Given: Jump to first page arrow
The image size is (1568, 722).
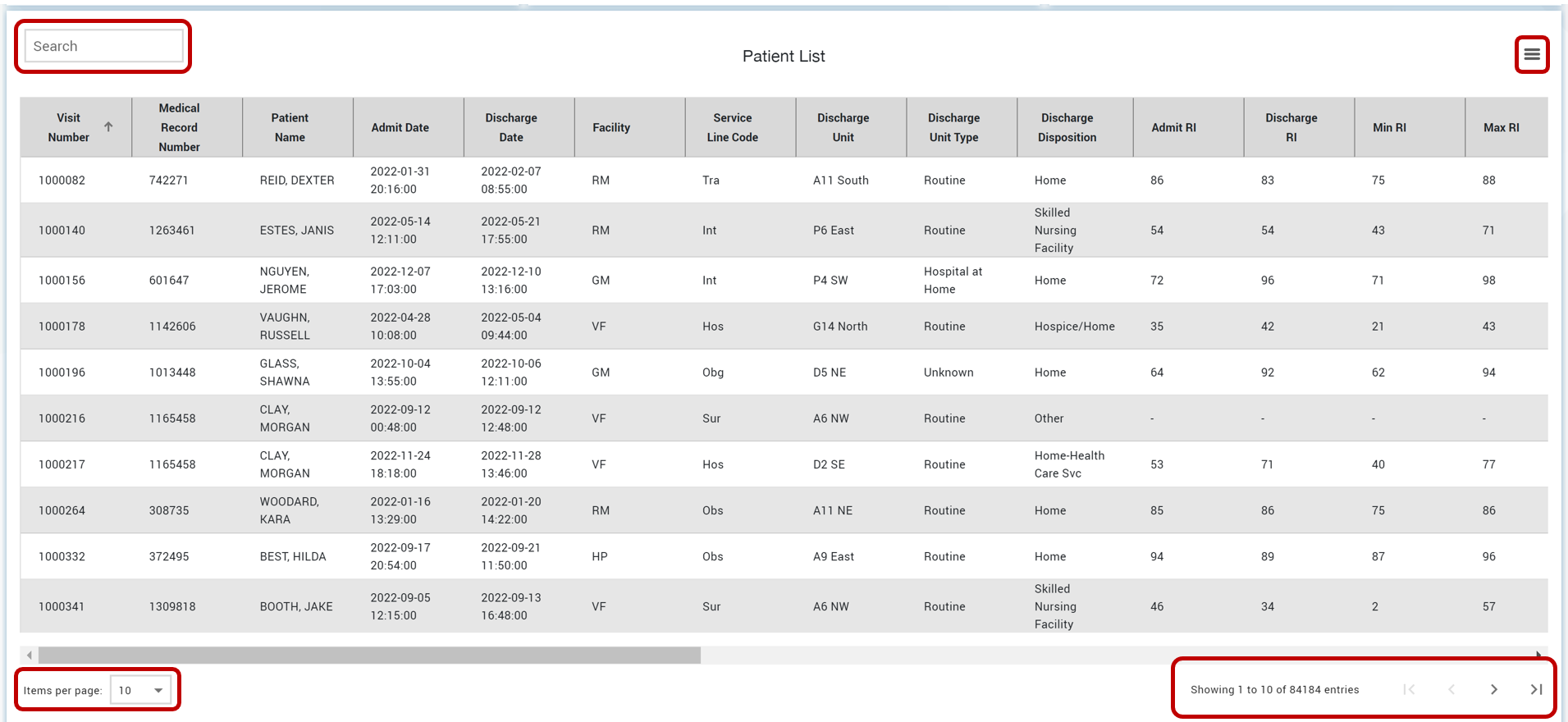Looking at the screenshot, I should coord(1409,690).
